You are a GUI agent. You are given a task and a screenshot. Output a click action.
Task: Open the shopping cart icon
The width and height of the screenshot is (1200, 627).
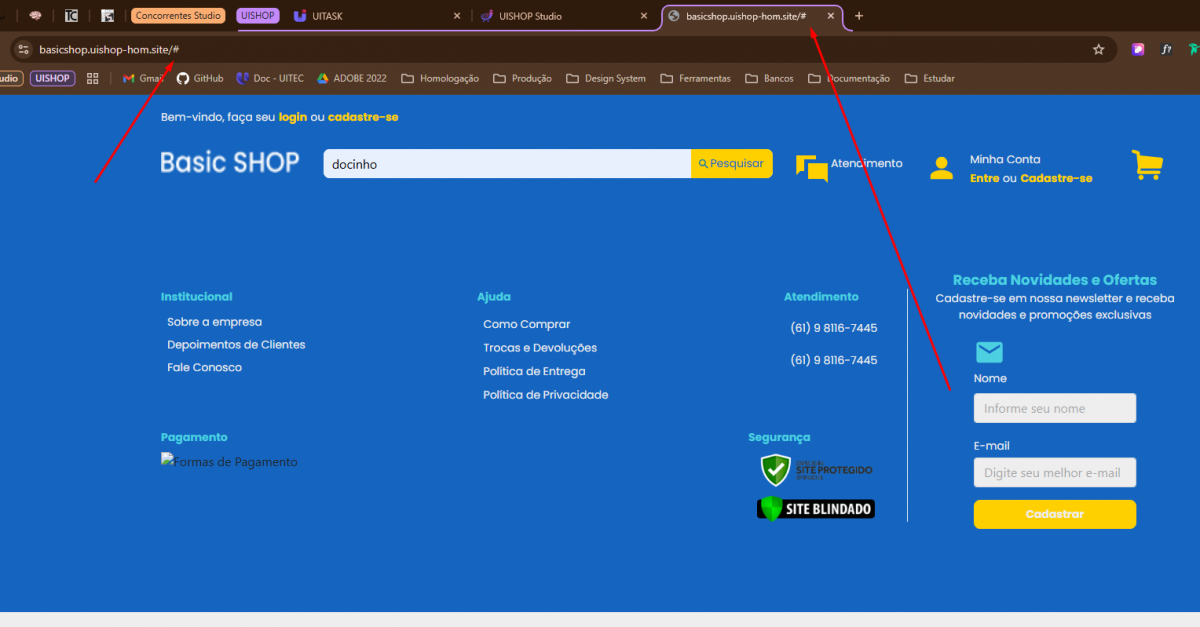pyautogui.click(x=1147, y=165)
